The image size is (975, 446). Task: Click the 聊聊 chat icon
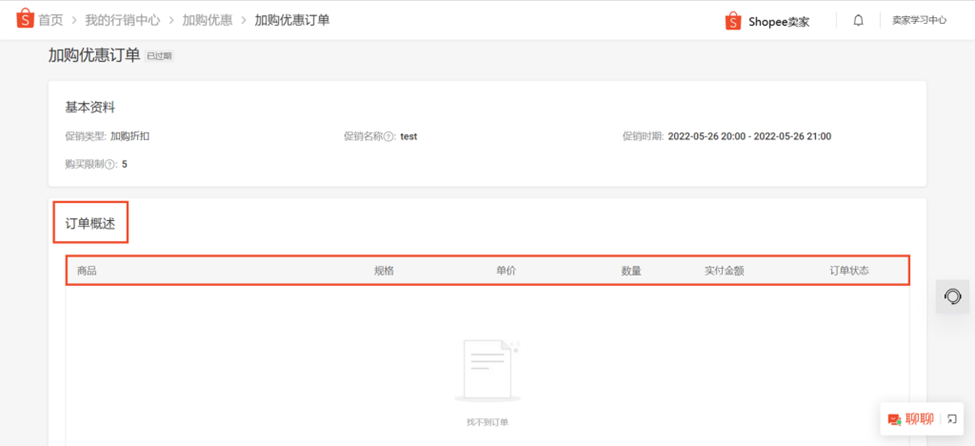pos(895,419)
